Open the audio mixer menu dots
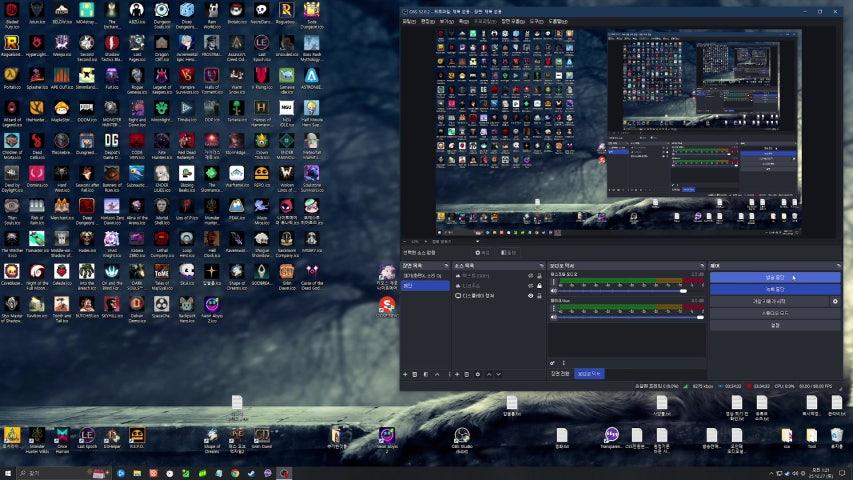The width and height of the screenshot is (853, 480). 562,363
